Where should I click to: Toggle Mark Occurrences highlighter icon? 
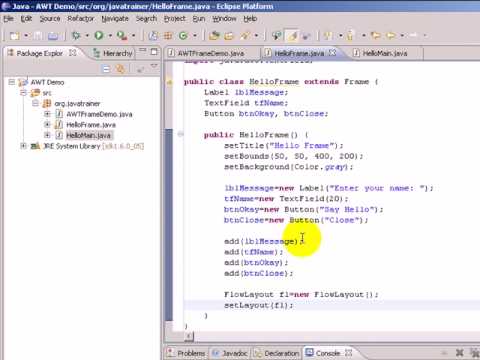[x=292, y=35]
